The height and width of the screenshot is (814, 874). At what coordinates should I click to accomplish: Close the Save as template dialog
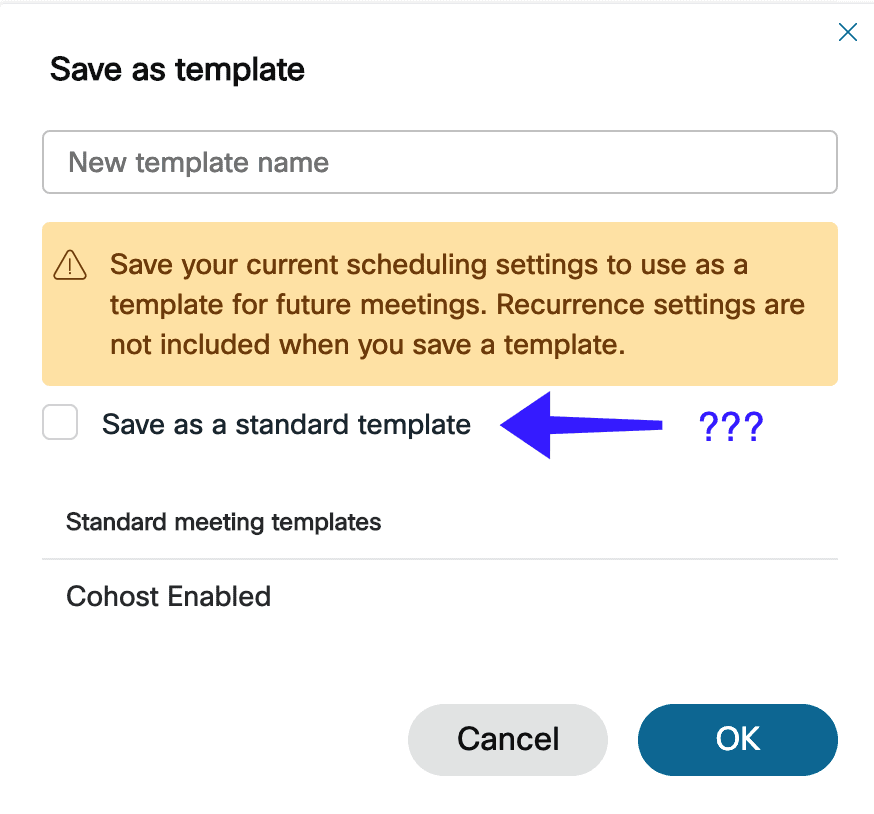click(847, 32)
